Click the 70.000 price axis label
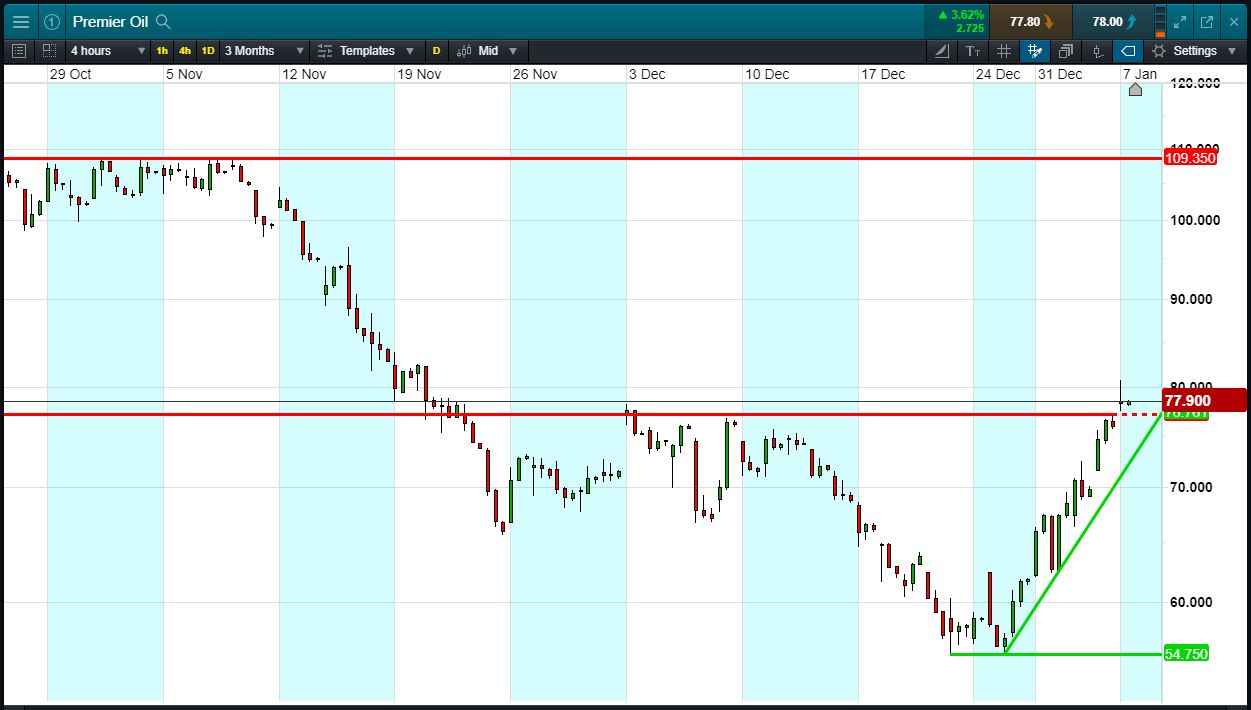Viewport: 1251px width, 710px height. (1190, 487)
